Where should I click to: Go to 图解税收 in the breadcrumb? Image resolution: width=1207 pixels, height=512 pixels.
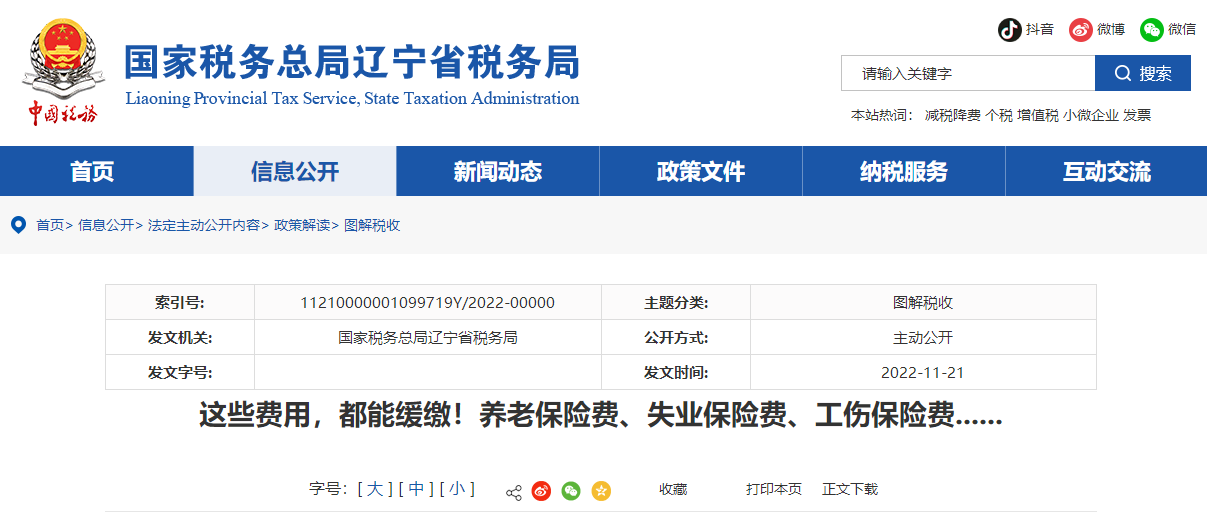coord(372,225)
